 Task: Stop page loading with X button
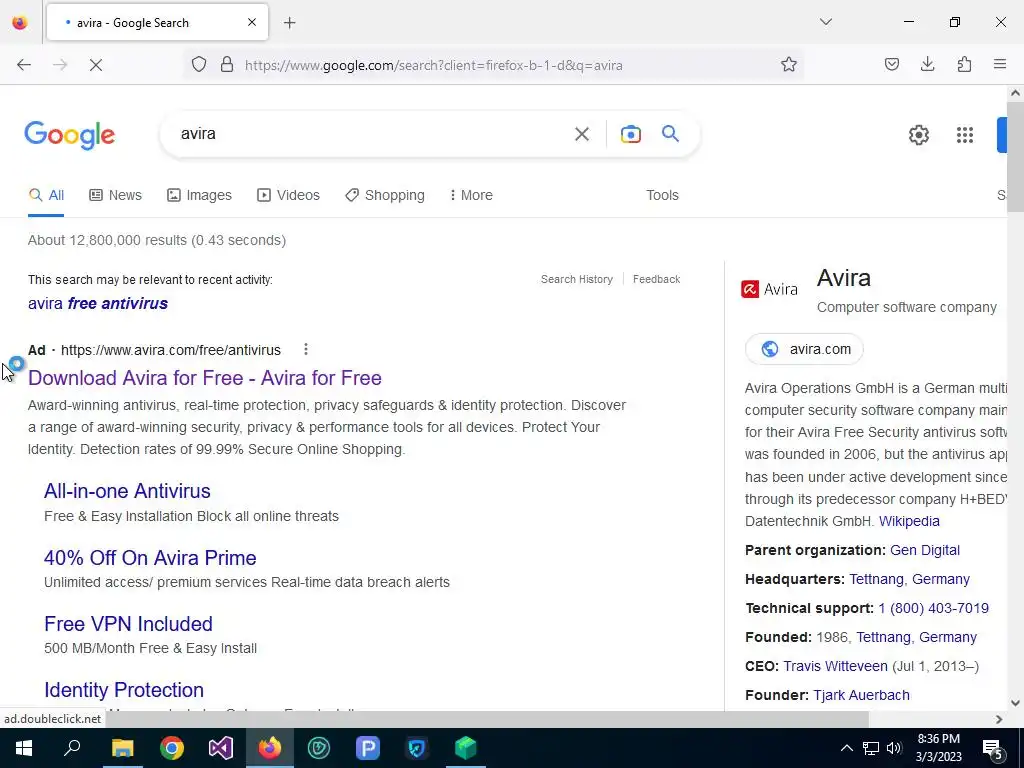(96, 65)
